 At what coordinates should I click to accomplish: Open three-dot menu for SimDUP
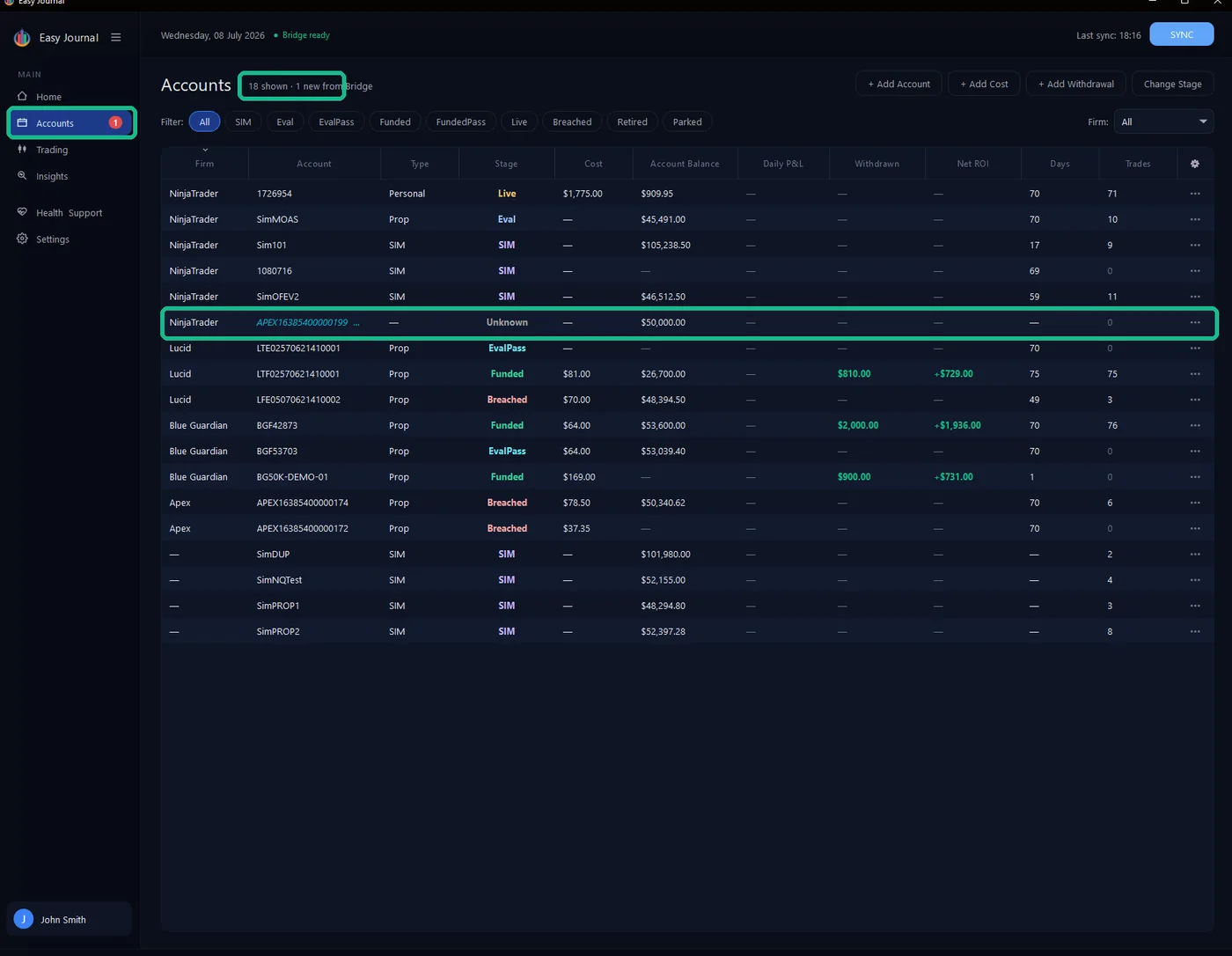click(x=1194, y=554)
